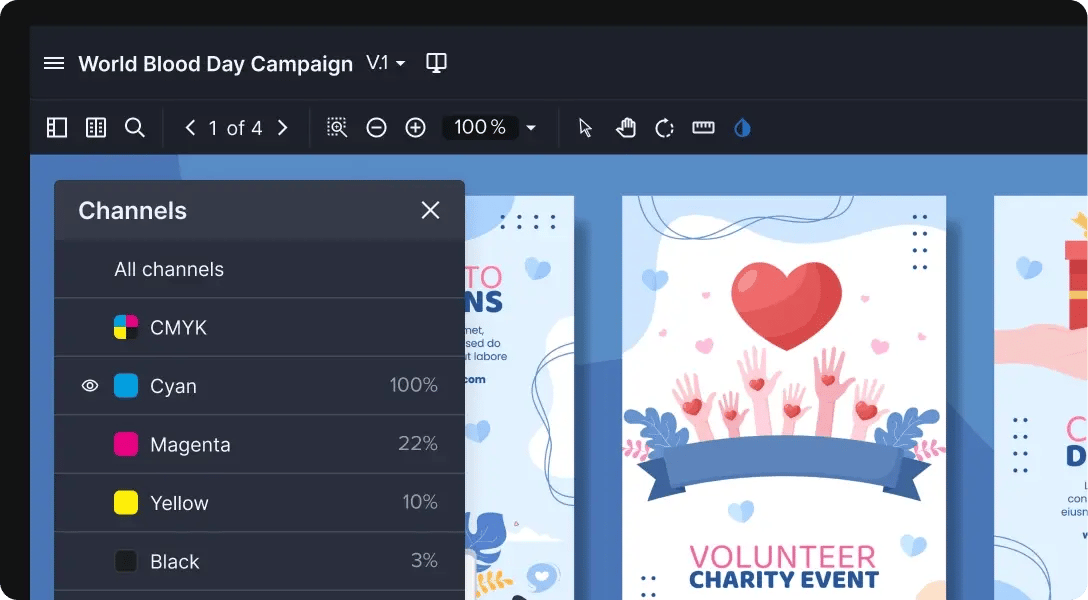Viewport: 1088px width, 600px height.
Task: Toggle the ink coverage droplet icon
Action: [742, 127]
